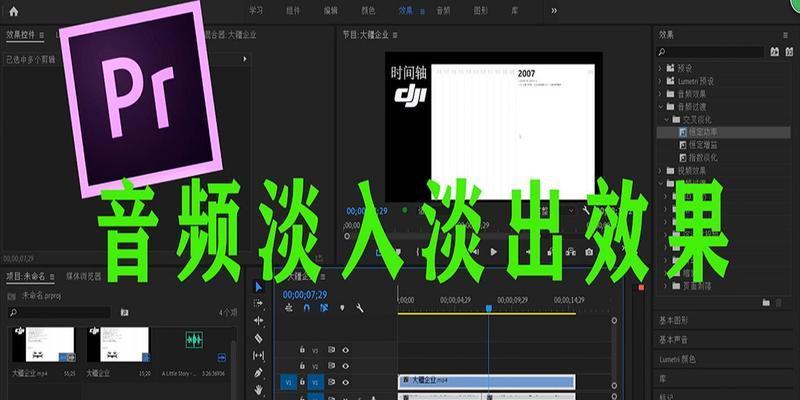Go to the Home screen icon
Screen dimensions: 800x400
tap(14, 11)
